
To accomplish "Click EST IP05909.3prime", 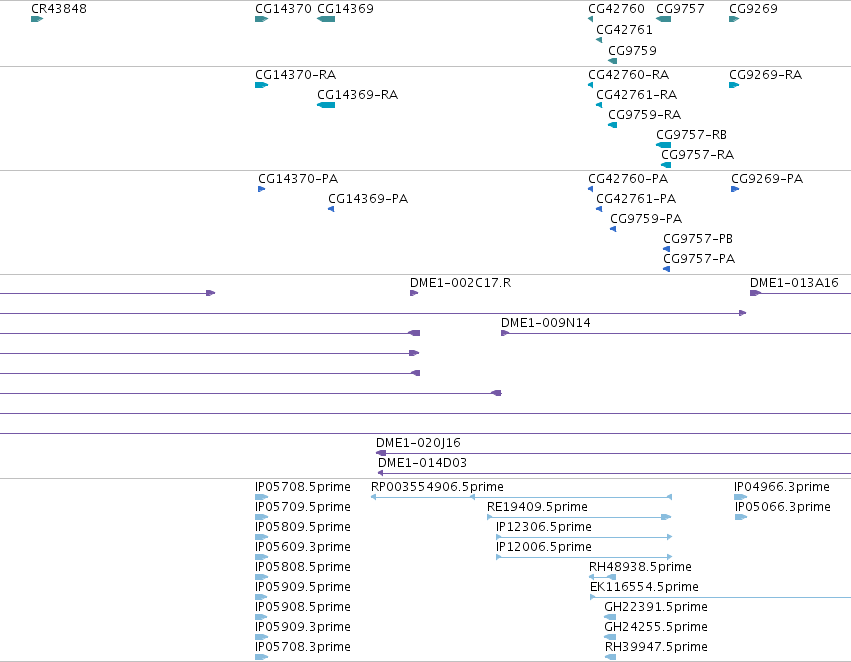I will (303, 627).
